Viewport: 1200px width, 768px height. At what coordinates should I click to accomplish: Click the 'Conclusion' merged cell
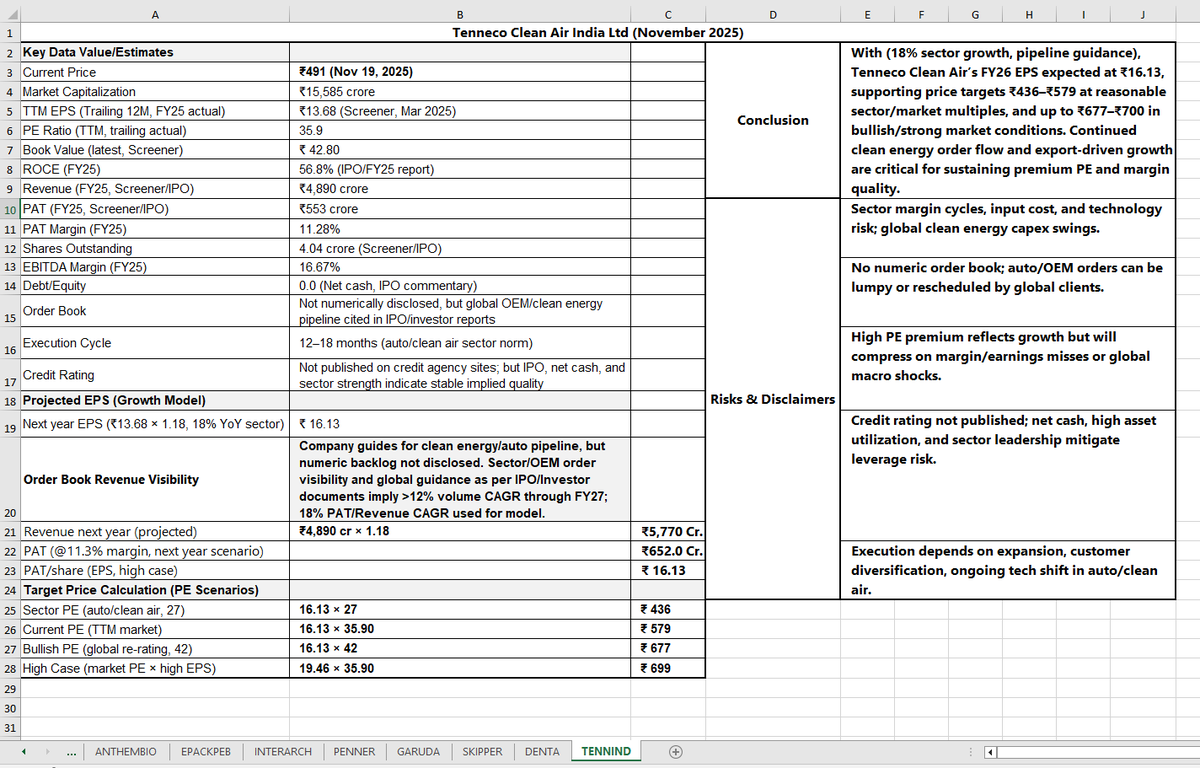tap(773, 120)
